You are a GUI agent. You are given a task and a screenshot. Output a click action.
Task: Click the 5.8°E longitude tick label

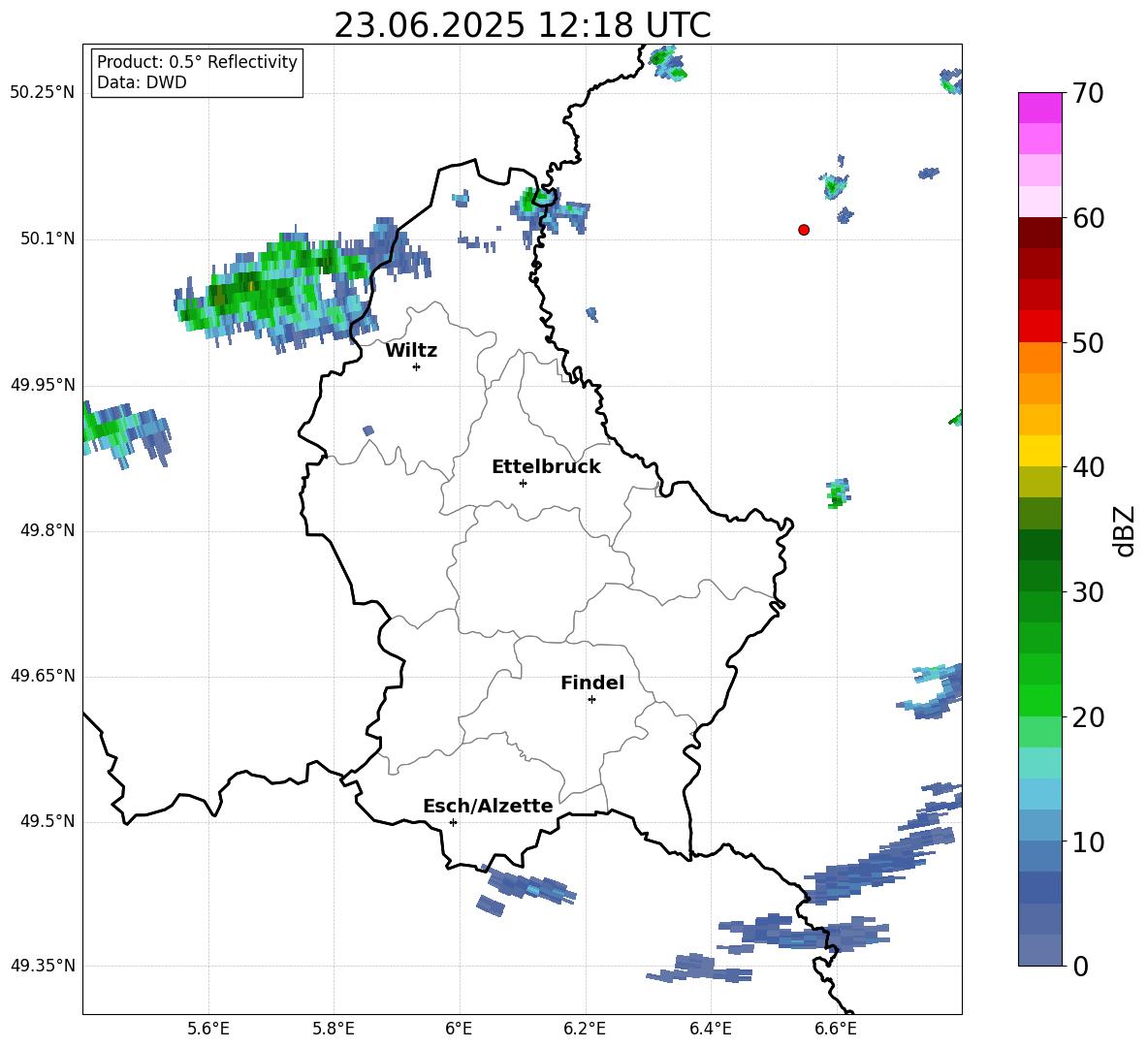[334, 1029]
